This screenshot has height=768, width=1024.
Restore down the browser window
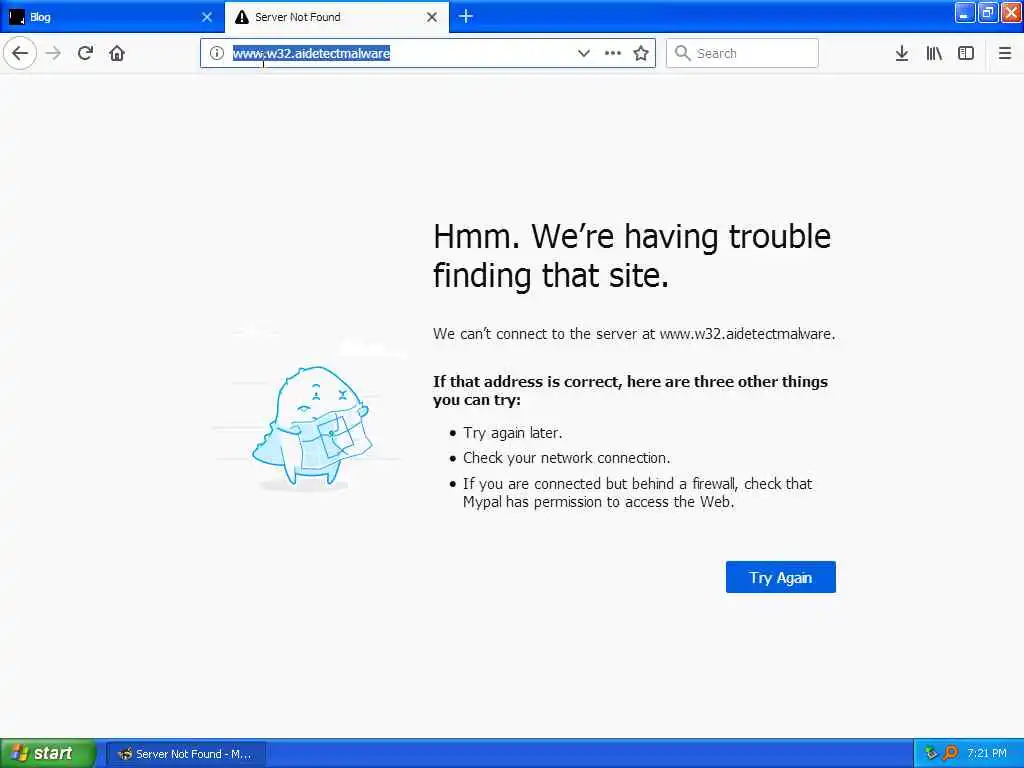point(988,12)
